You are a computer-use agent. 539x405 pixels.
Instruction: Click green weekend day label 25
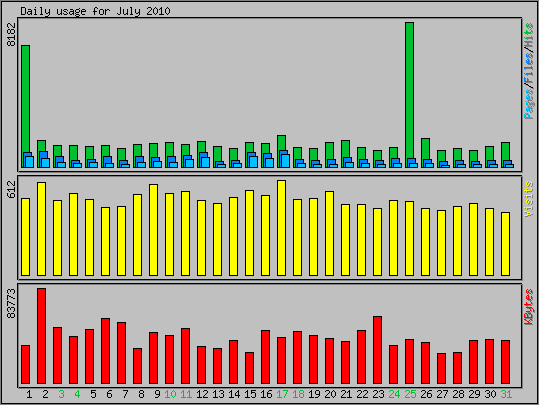click(x=410, y=394)
